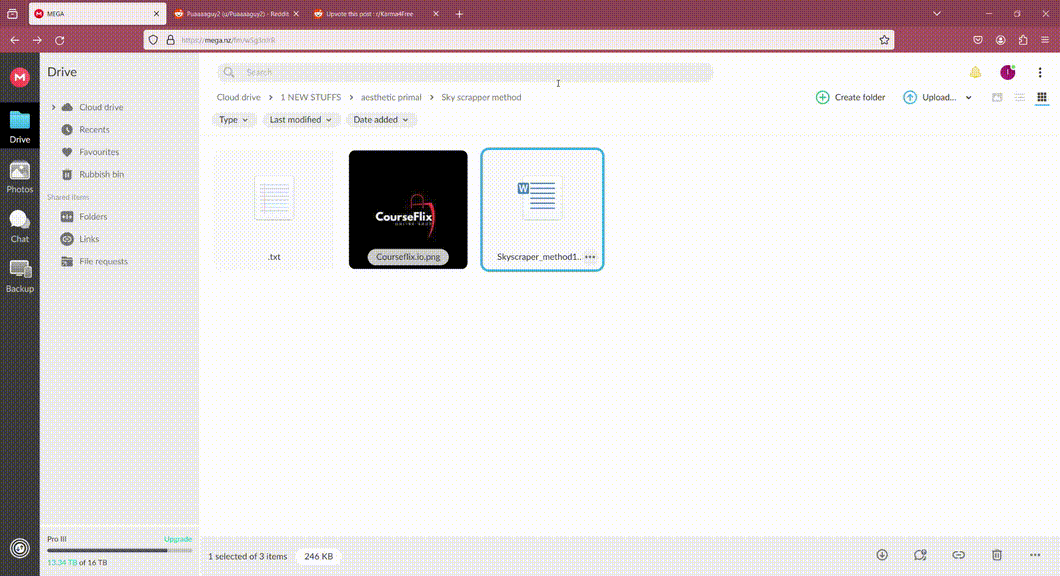This screenshot has height=576, width=1060.
Task: Download the selected file
Action: (882, 555)
